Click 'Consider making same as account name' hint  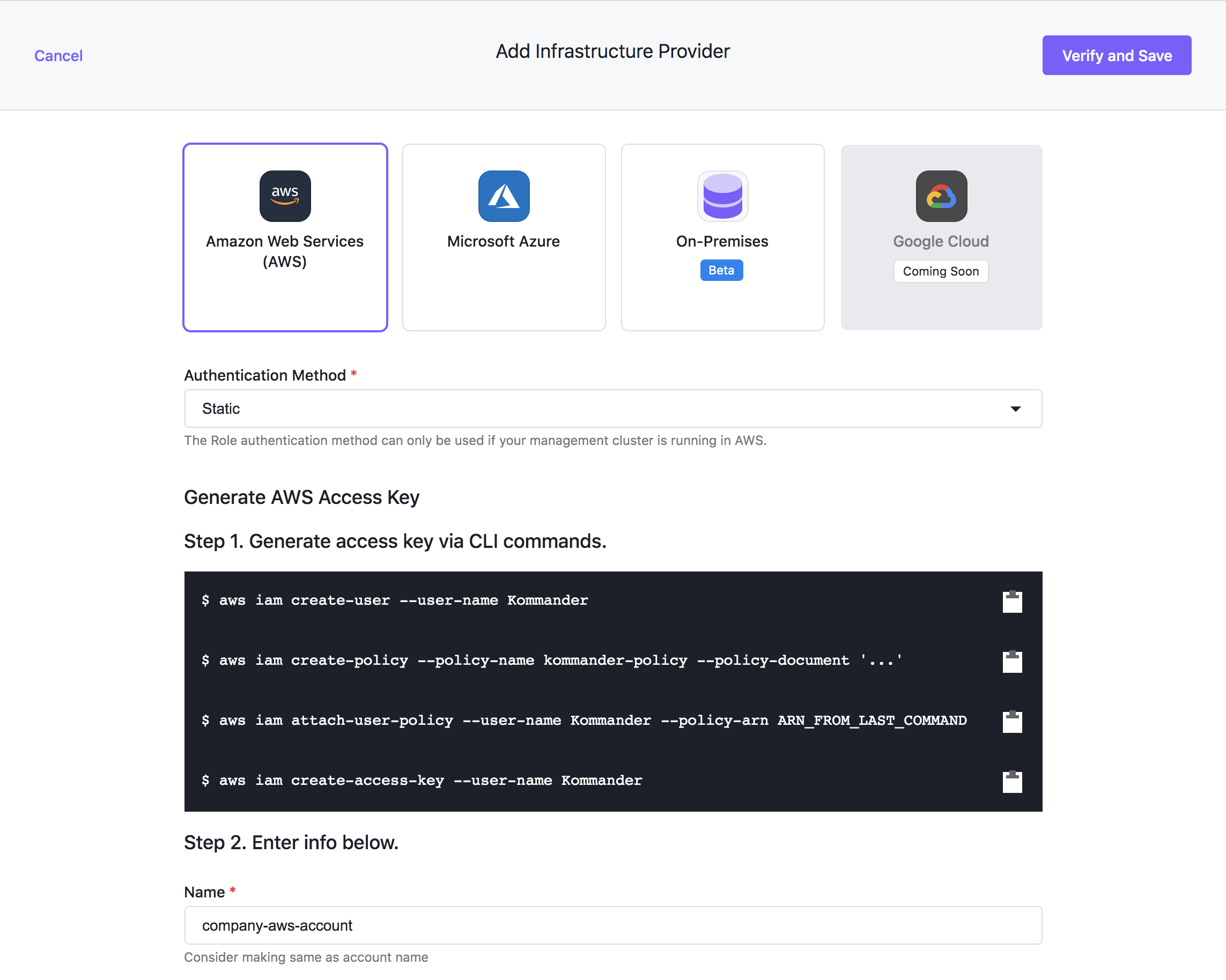[306, 957]
